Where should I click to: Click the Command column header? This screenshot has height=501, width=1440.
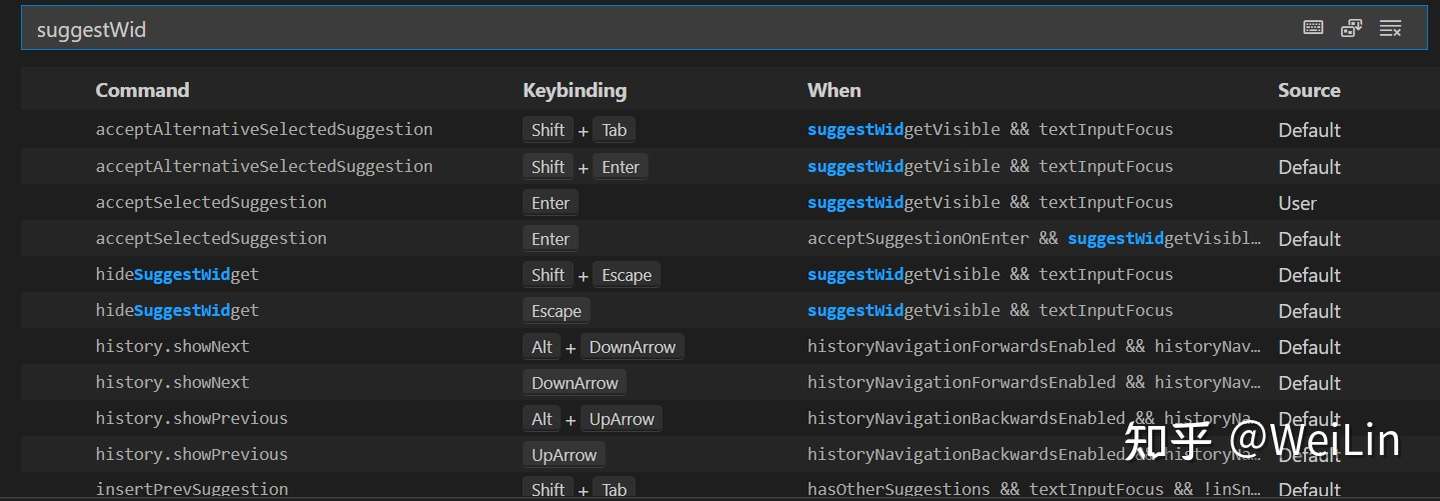click(142, 90)
